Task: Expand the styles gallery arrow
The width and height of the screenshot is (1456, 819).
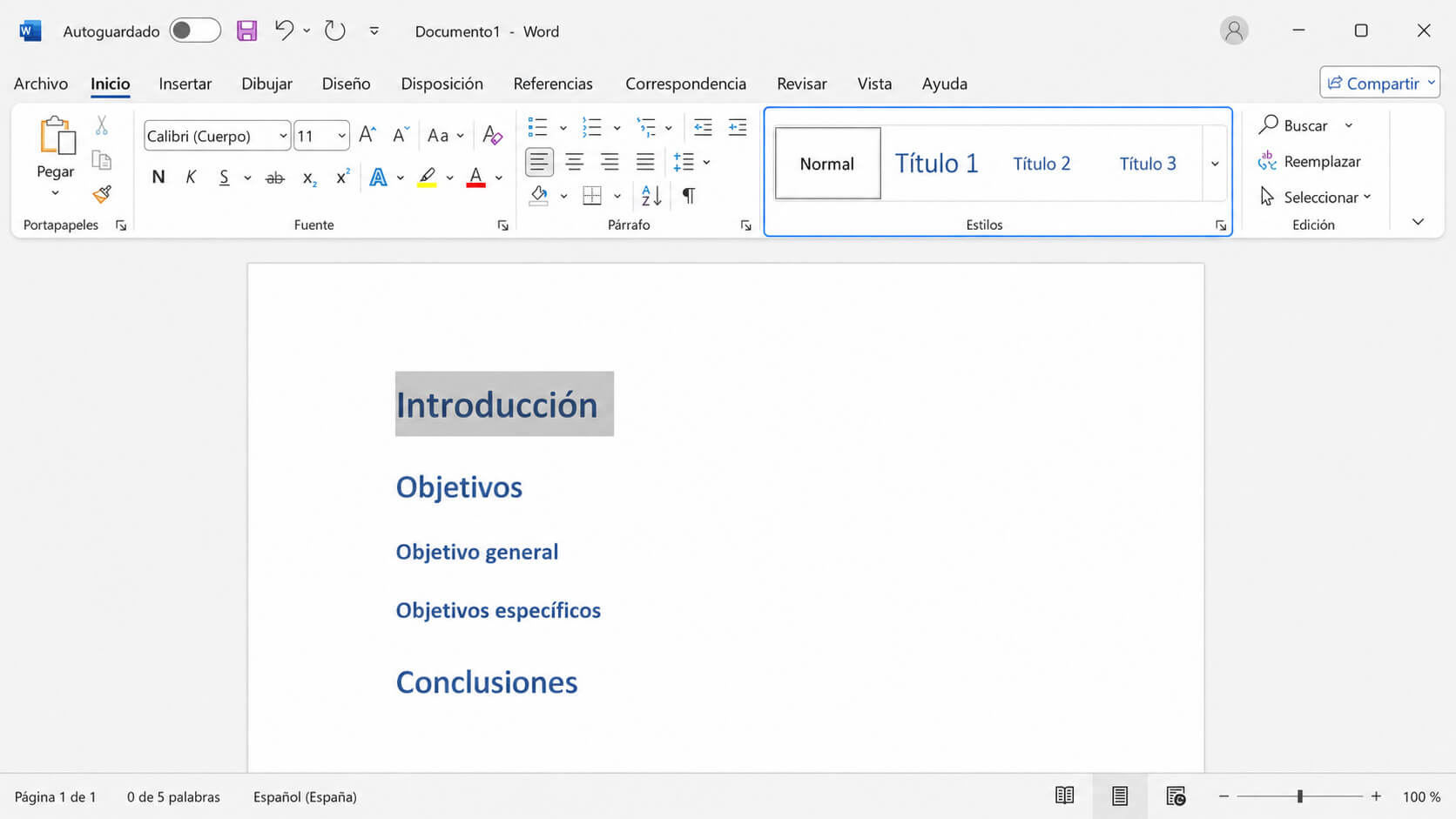Action: click(x=1215, y=164)
